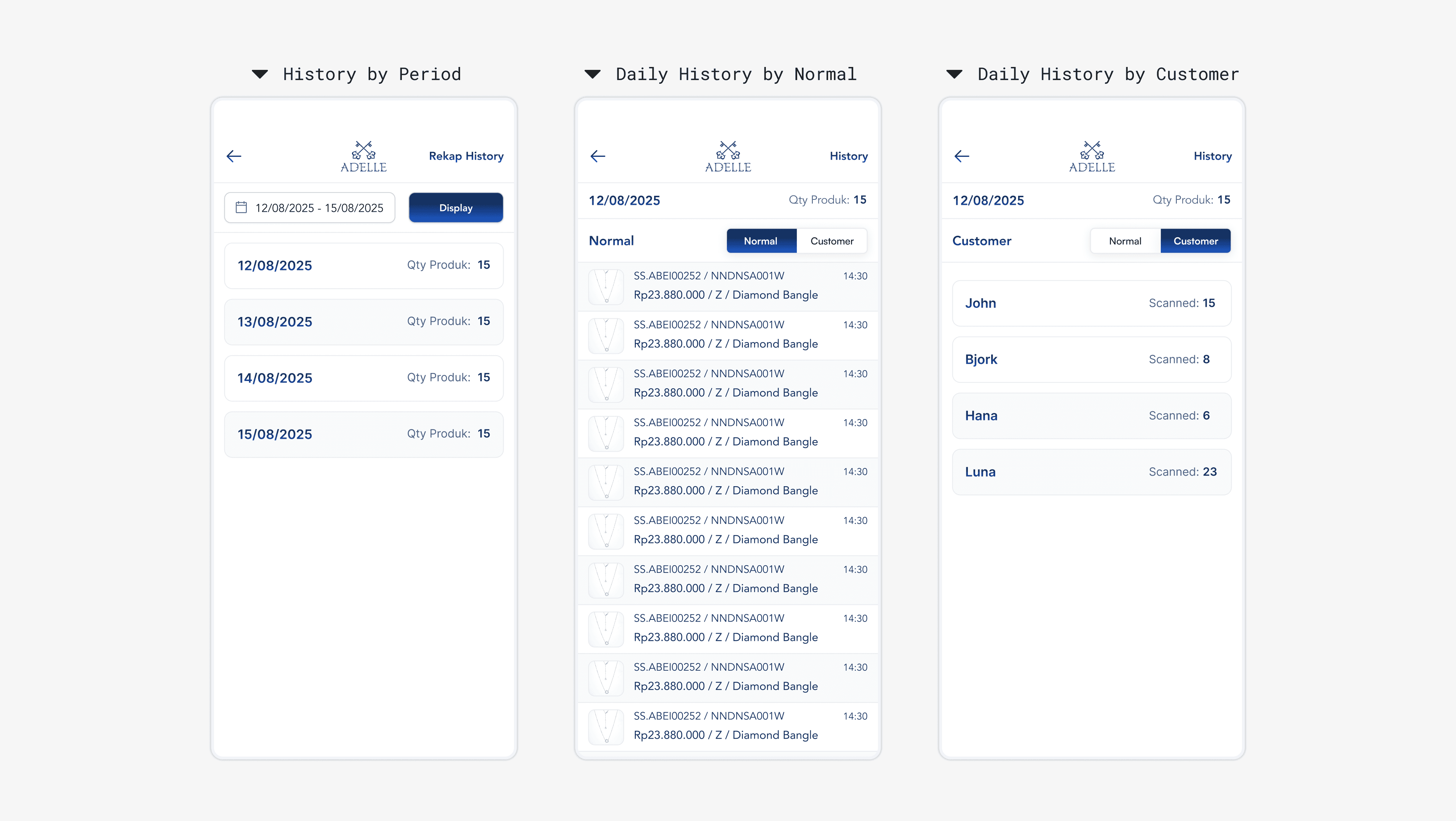The height and width of the screenshot is (821, 1456).
Task: Open the 13/08/2025 history entry
Action: (363, 321)
